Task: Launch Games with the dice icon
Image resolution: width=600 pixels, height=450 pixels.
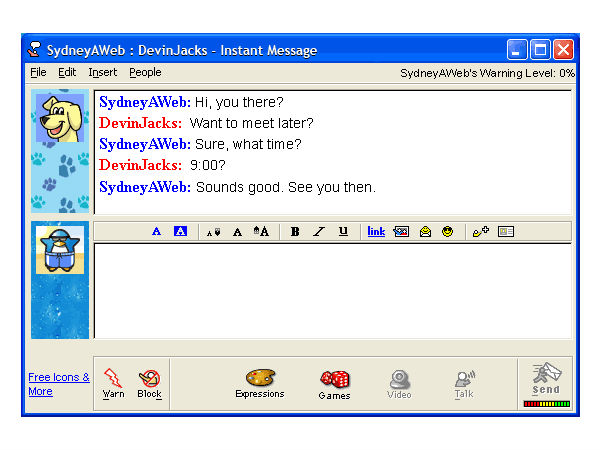Action: pos(334,385)
